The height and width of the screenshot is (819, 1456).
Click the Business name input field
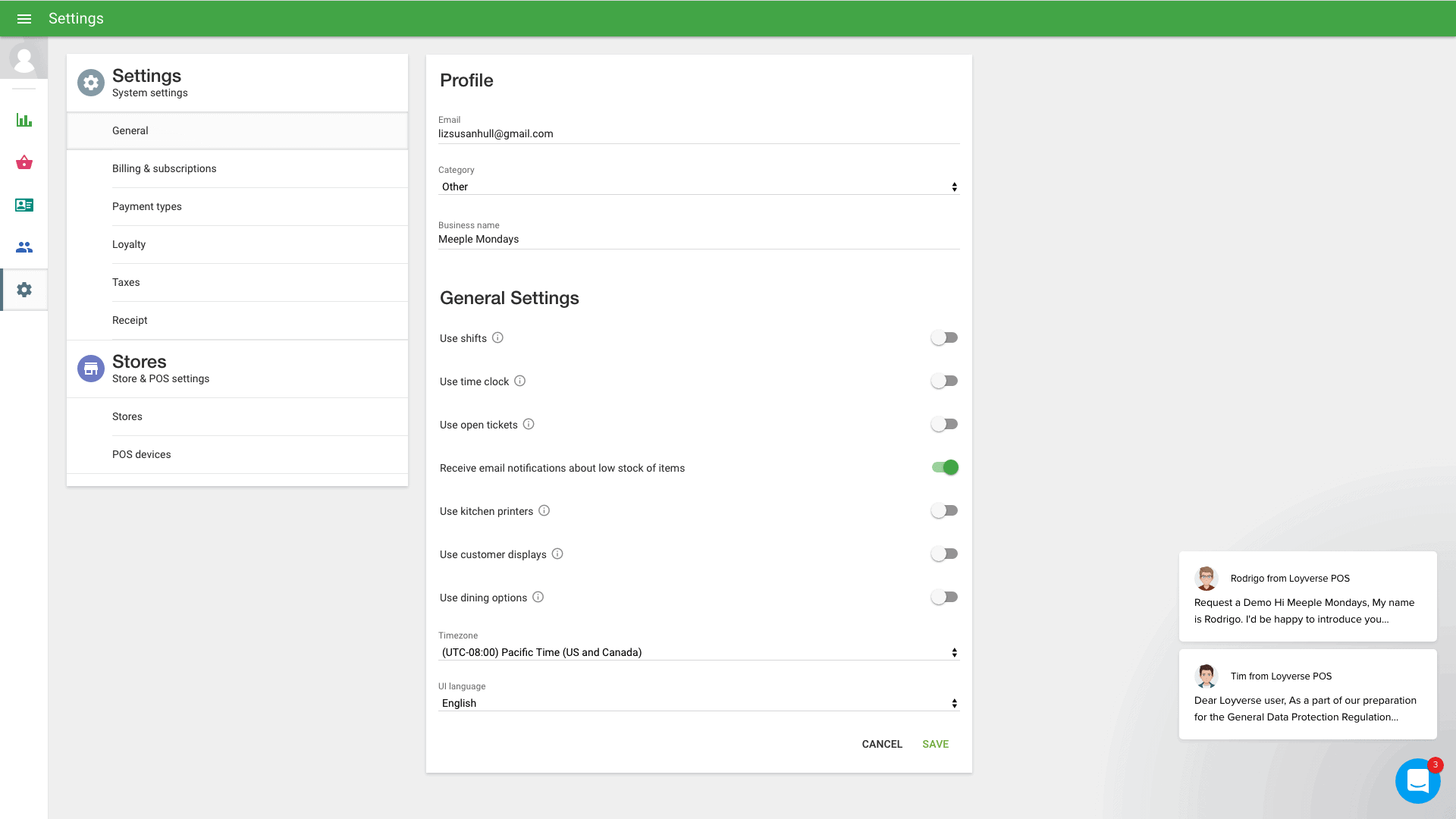pyautogui.click(x=698, y=239)
